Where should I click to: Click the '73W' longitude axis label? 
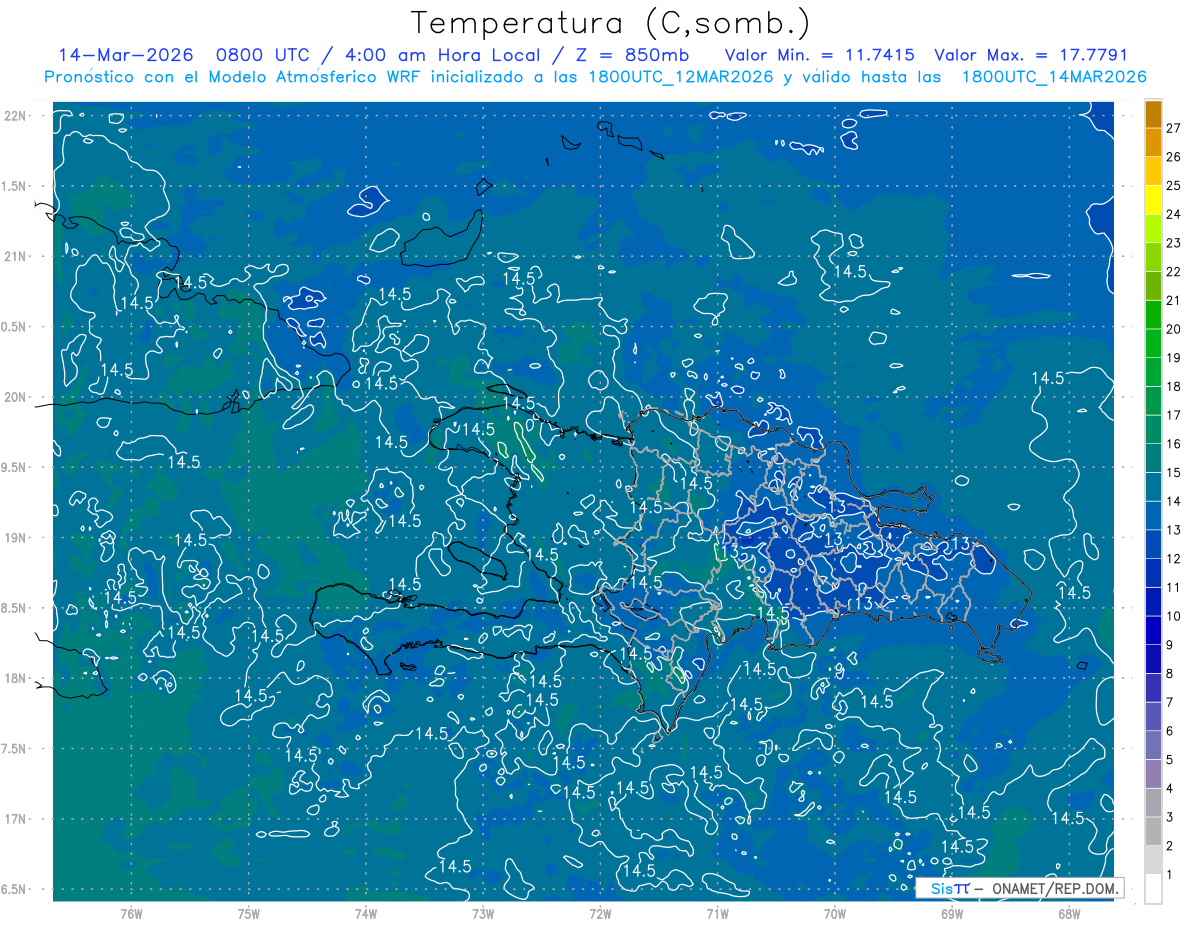pyautogui.click(x=483, y=913)
